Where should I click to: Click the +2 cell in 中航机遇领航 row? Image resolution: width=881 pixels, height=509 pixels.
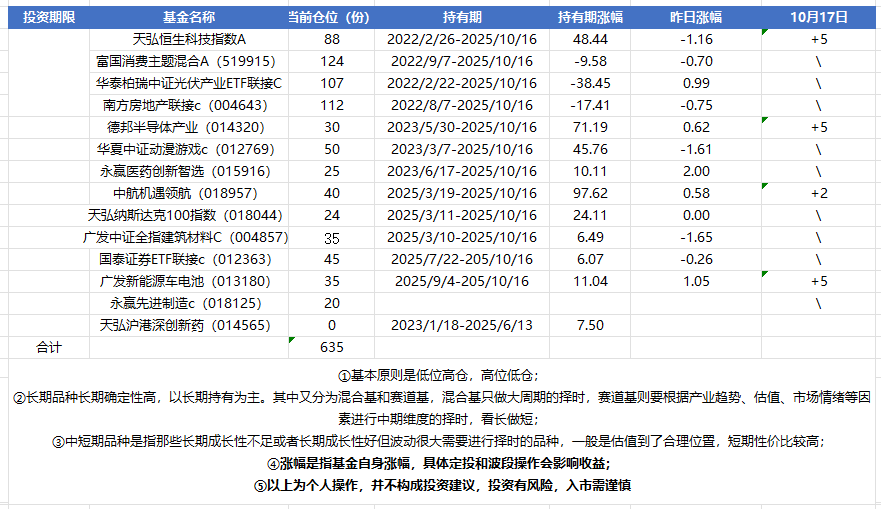pos(819,193)
